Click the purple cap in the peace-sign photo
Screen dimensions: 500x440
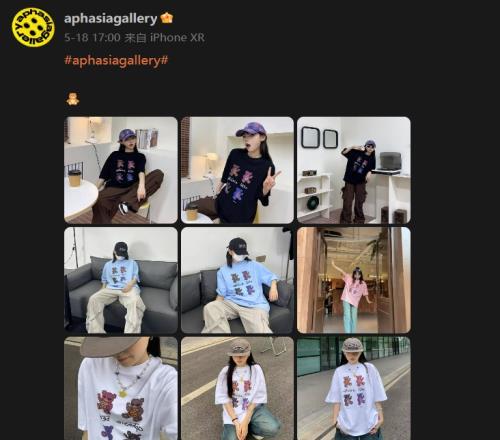[251, 129]
